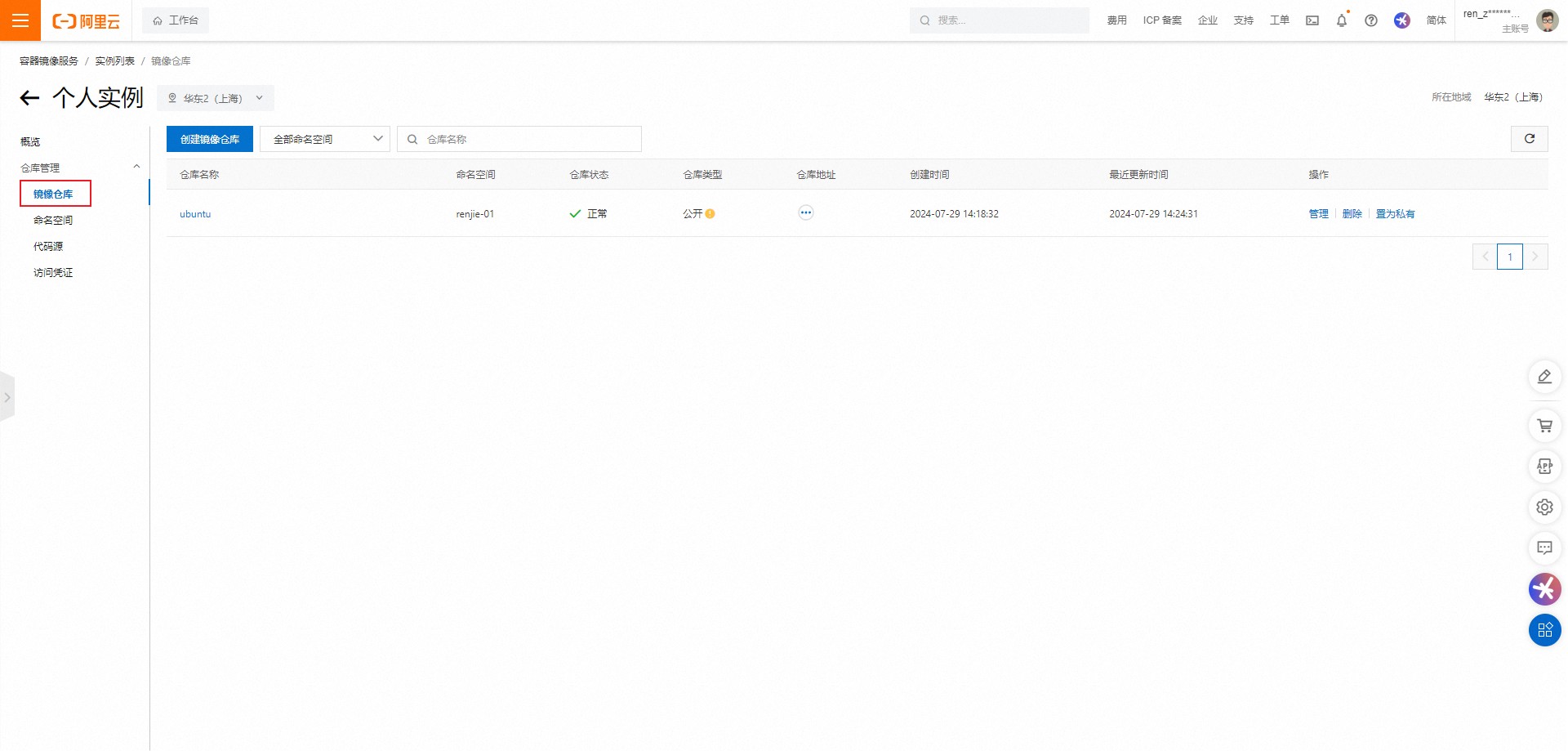Open 访问凭证 in the sidebar
Screen dimensions: 1568x751
click(53, 273)
